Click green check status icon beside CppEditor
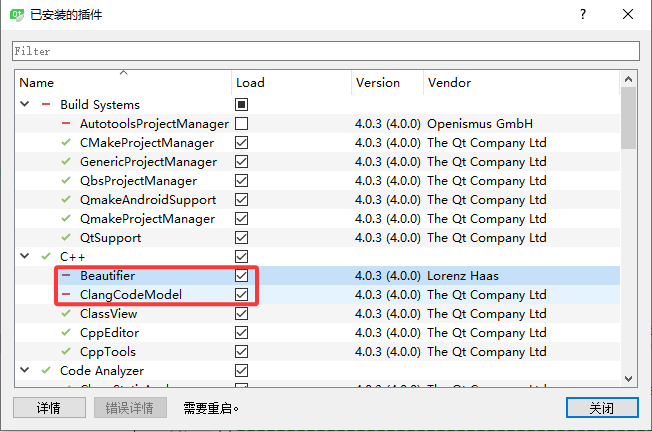Screen dimensions: 652x432 pyautogui.click(x=66, y=332)
